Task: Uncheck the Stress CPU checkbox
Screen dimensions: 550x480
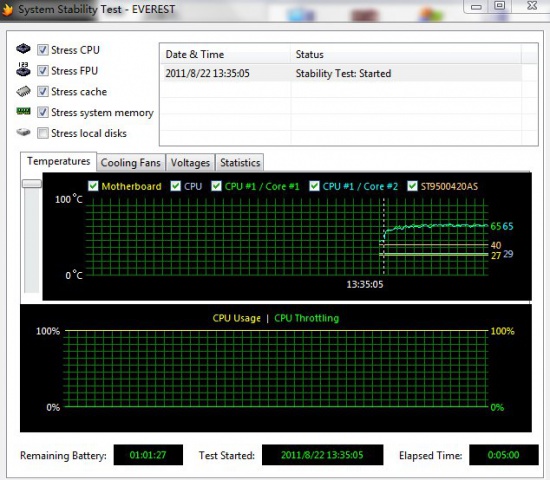Action: coord(43,50)
